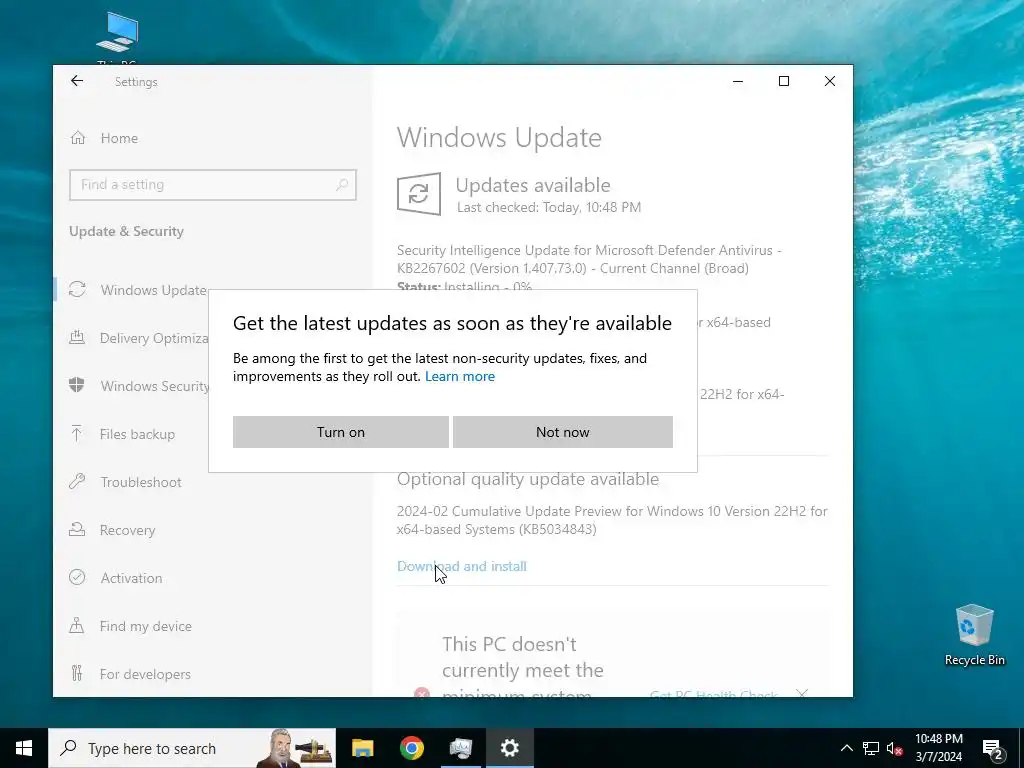The image size is (1024, 768).
Task: Click the Recovery icon
Action: (x=77, y=530)
